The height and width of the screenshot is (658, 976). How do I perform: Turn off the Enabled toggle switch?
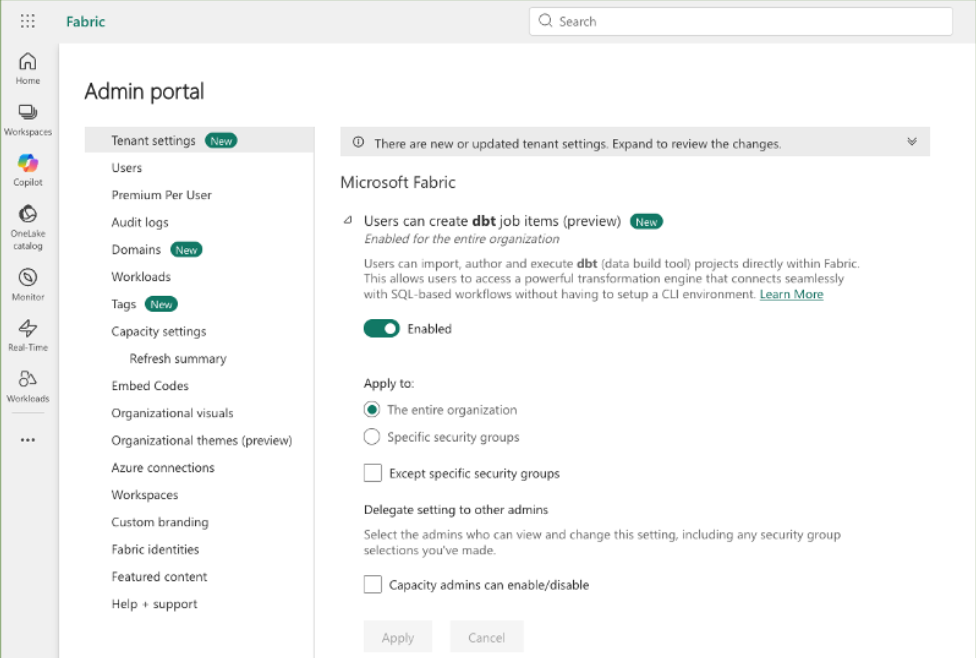381,329
